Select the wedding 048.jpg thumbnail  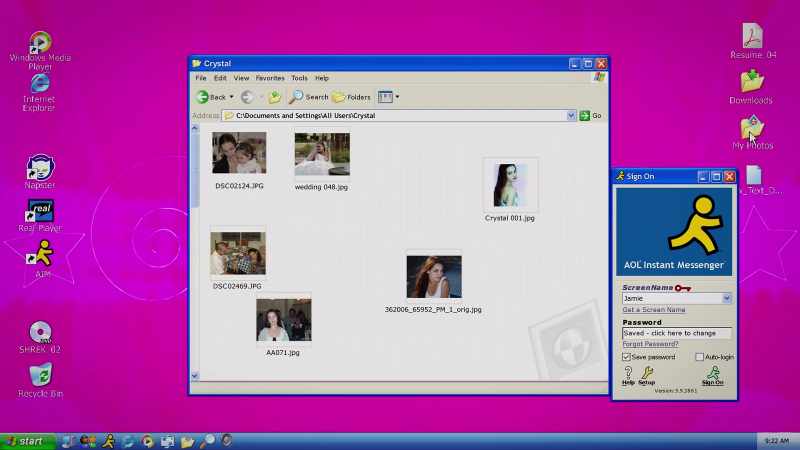click(322, 154)
